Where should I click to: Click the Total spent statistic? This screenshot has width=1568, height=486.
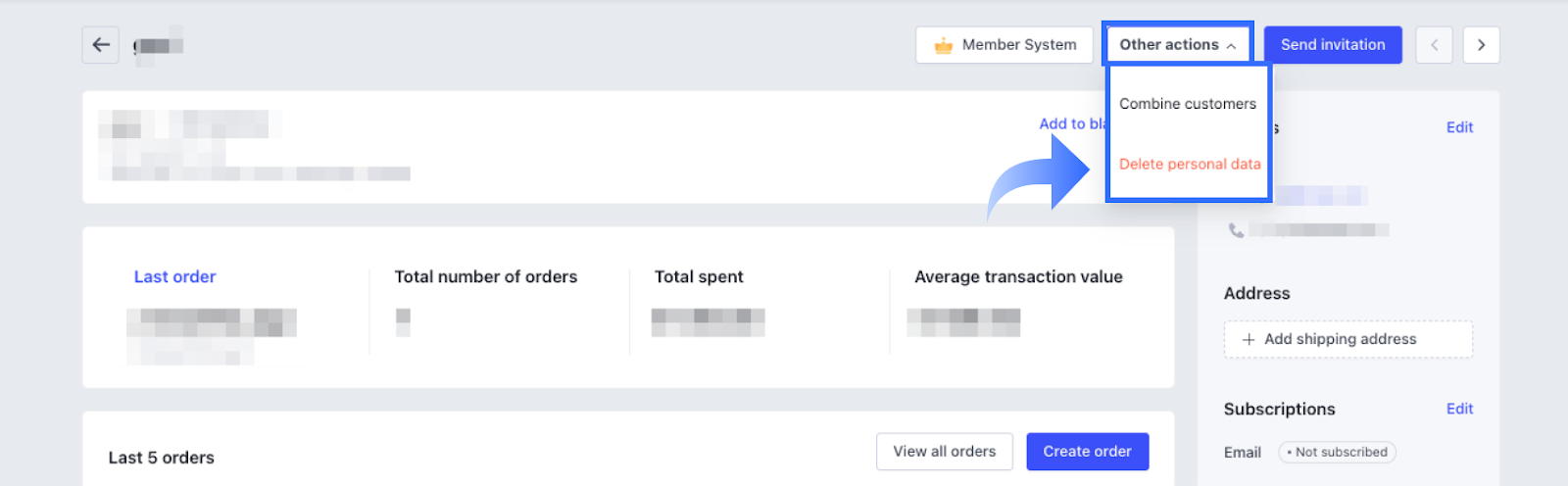pyautogui.click(x=699, y=277)
